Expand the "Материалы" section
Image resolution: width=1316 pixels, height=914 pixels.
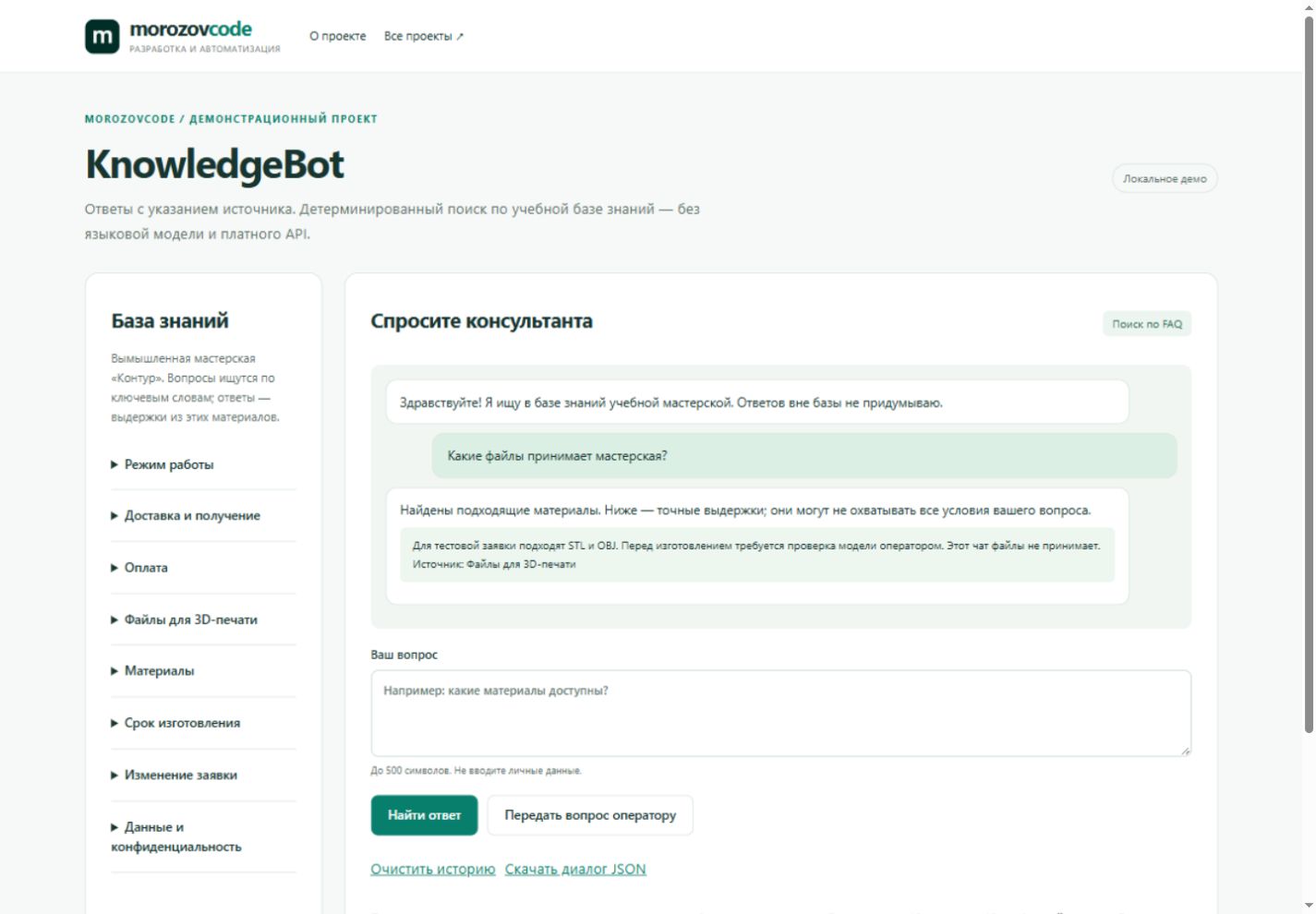(x=203, y=671)
